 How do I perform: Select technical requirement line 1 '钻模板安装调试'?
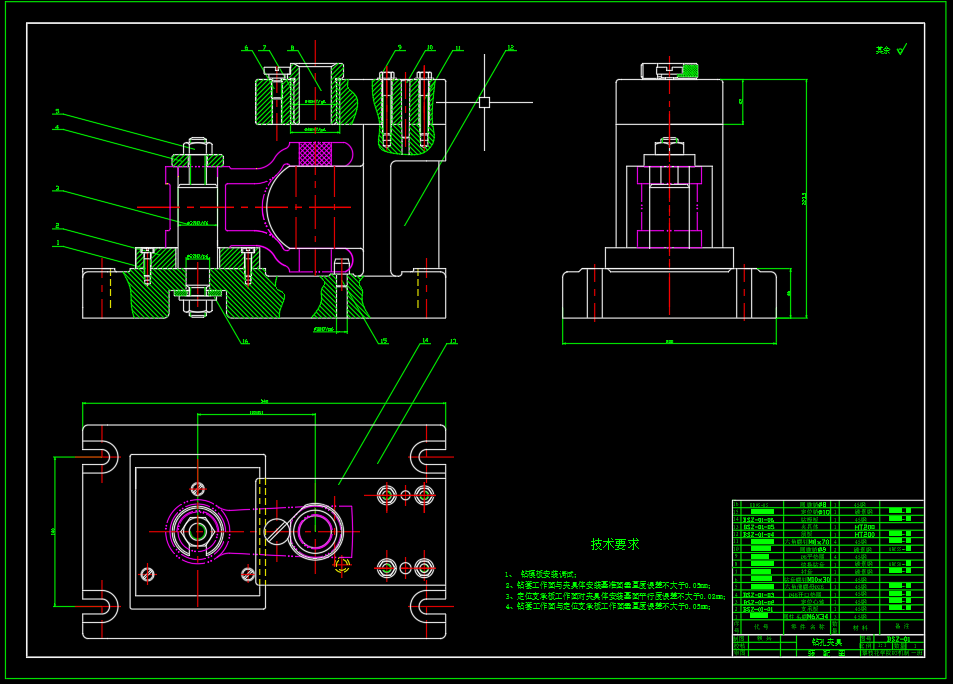click(x=549, y=574)
